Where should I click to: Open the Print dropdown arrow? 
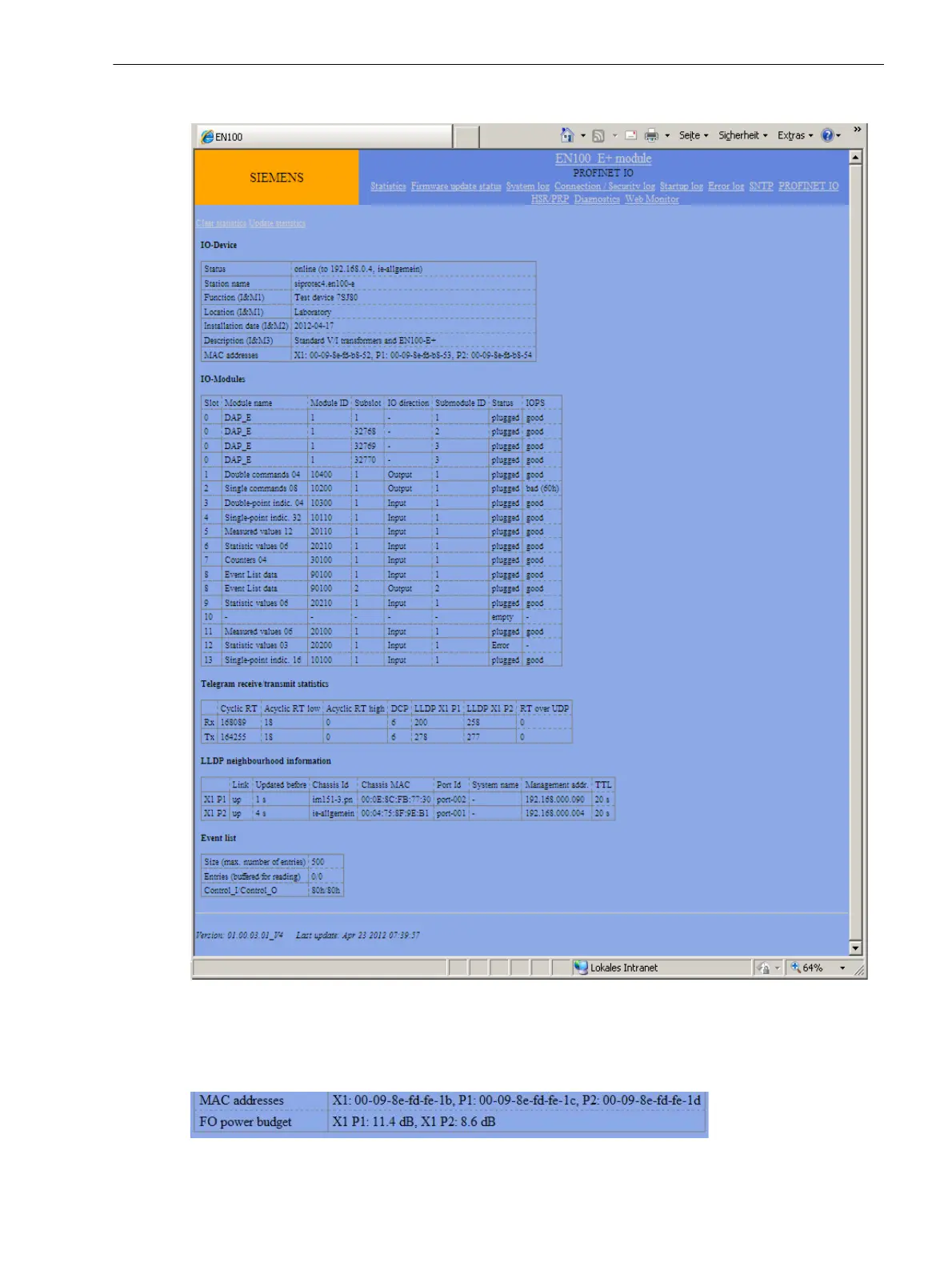(667, 136)
